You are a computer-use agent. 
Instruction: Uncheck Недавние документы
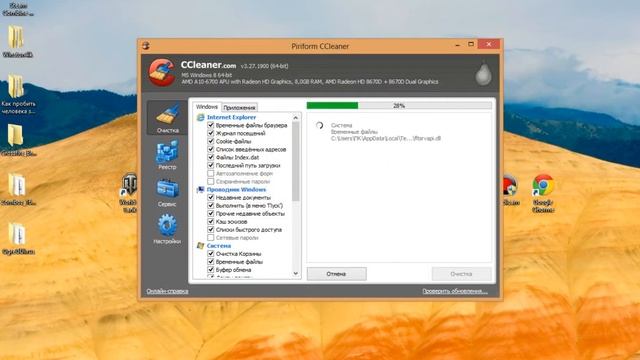[x=211, y=198]
